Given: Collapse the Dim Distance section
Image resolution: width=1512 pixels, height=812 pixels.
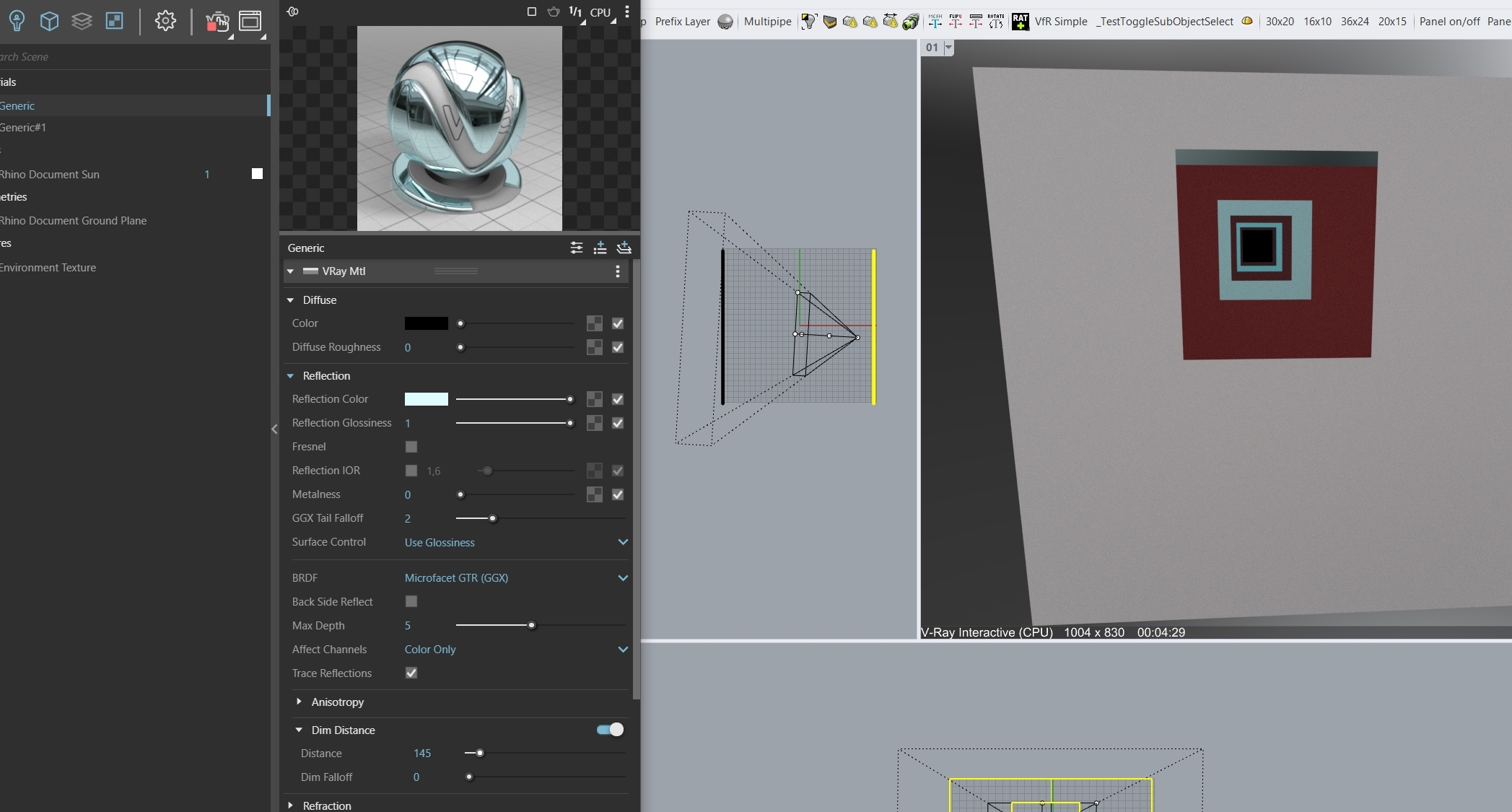Looking at the screenshot, I should (x=299, y=730).
